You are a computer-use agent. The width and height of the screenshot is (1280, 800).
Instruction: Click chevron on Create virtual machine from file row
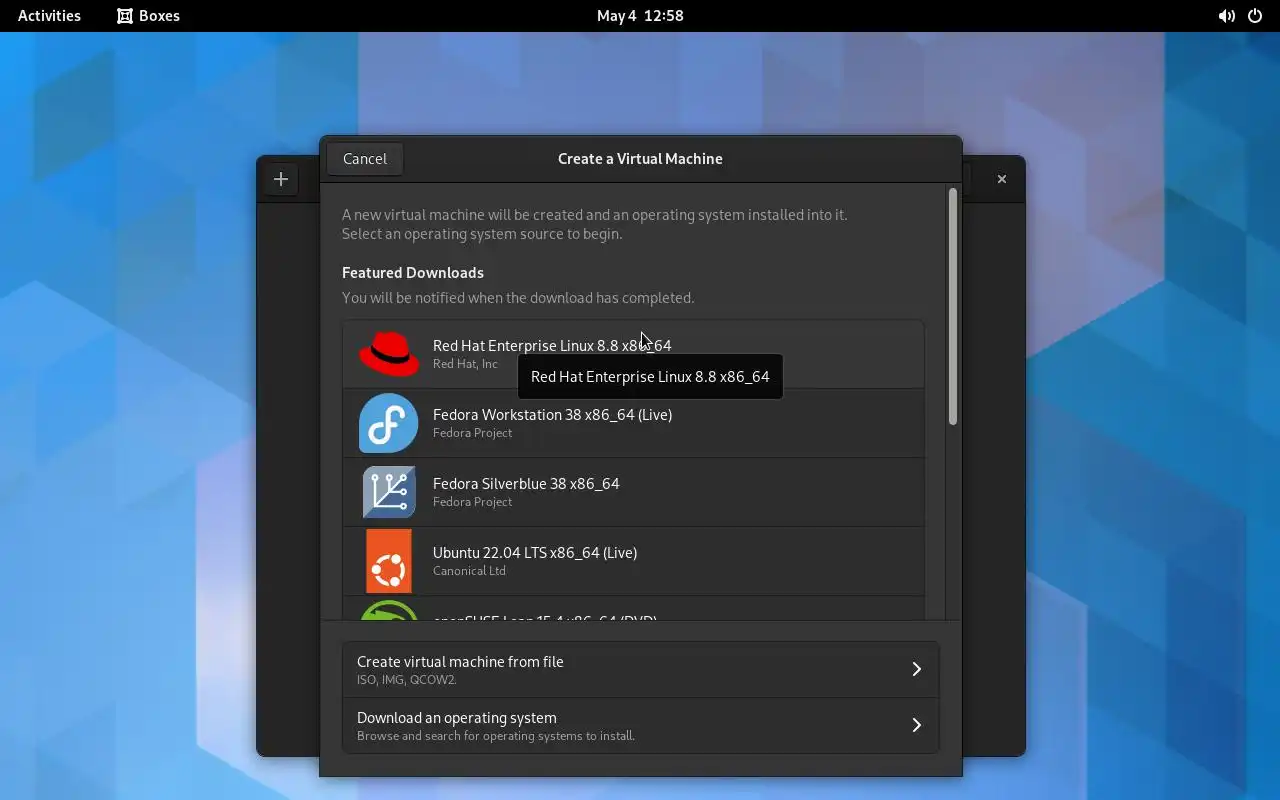click(916, 669)
